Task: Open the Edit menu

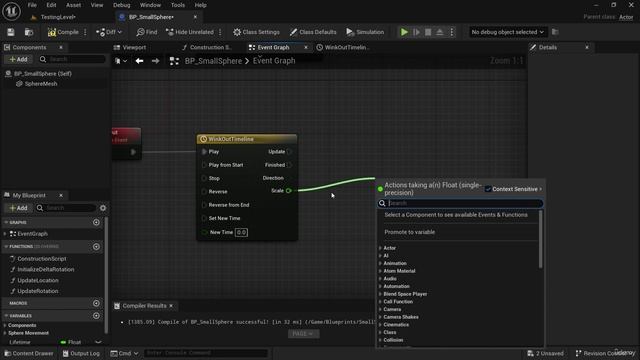Action: pos(51,5)
